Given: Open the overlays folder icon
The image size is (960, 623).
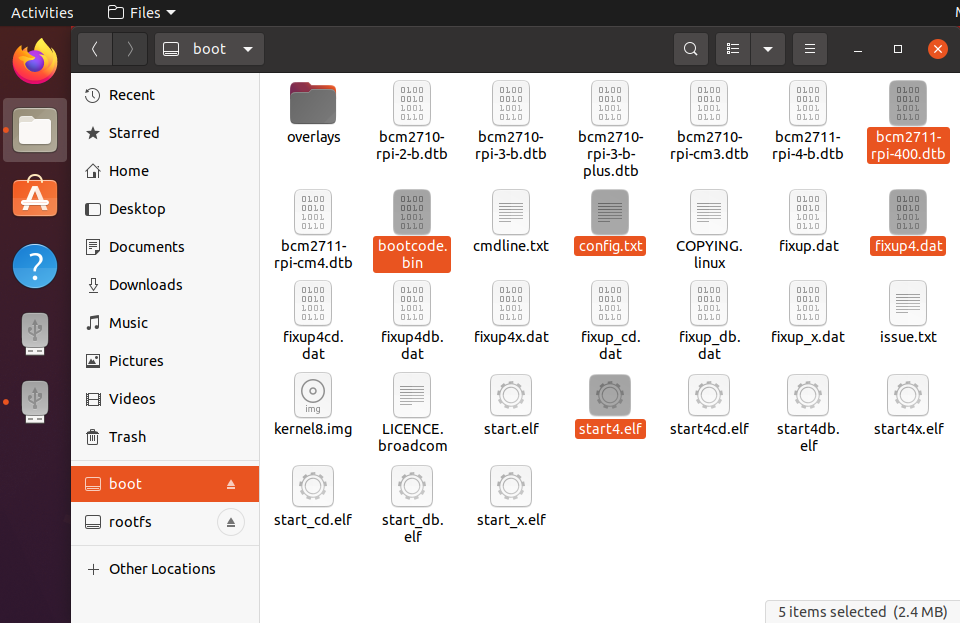Looking at the screenshot, I should click(313, 103).
